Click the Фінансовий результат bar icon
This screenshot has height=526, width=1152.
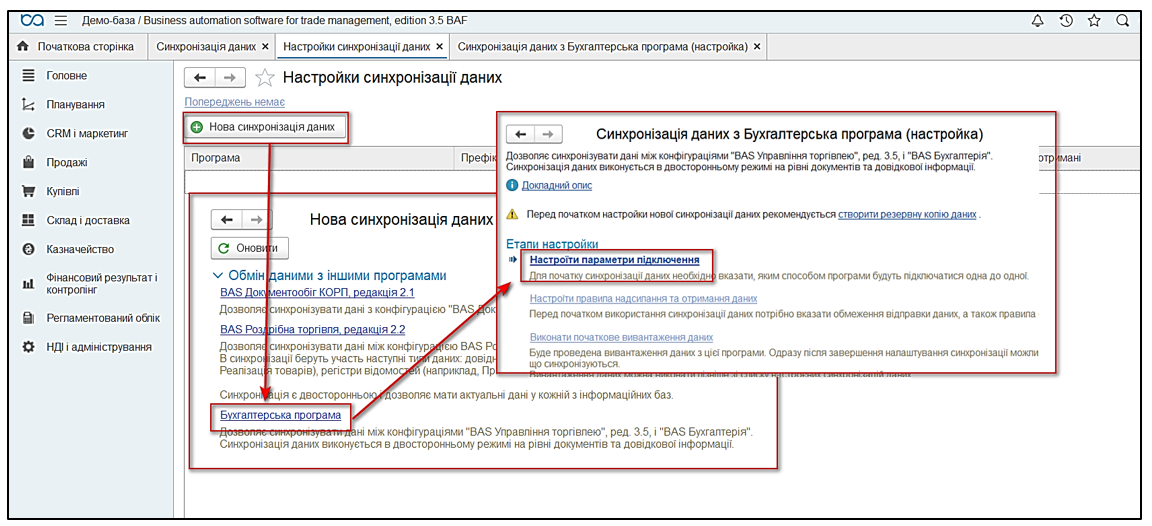(29, 284)
